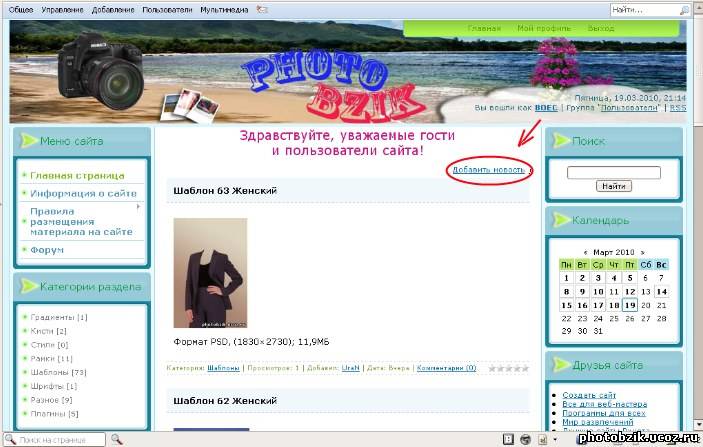Select today's date 19 in the calendar
This screenshot has height=447, width=703.
(630, 305)
